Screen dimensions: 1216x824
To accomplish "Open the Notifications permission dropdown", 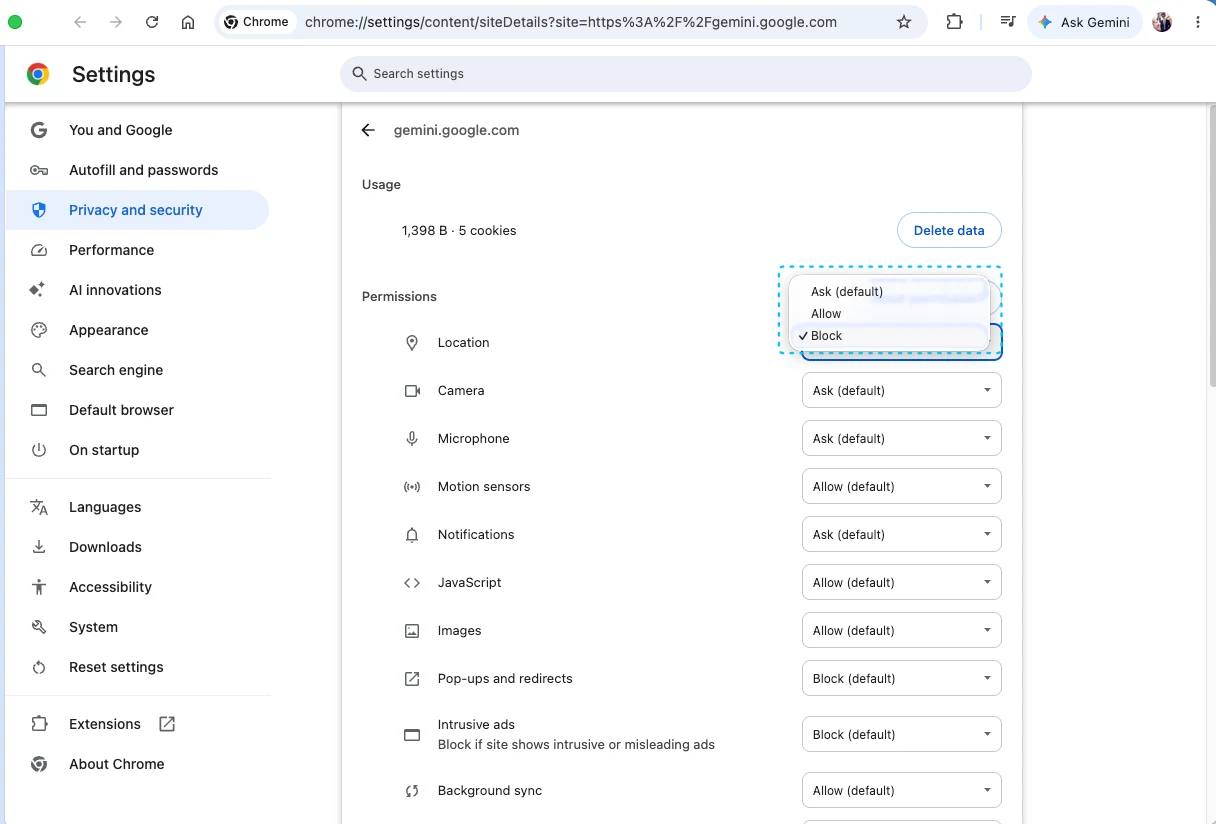I will (902, 535).
